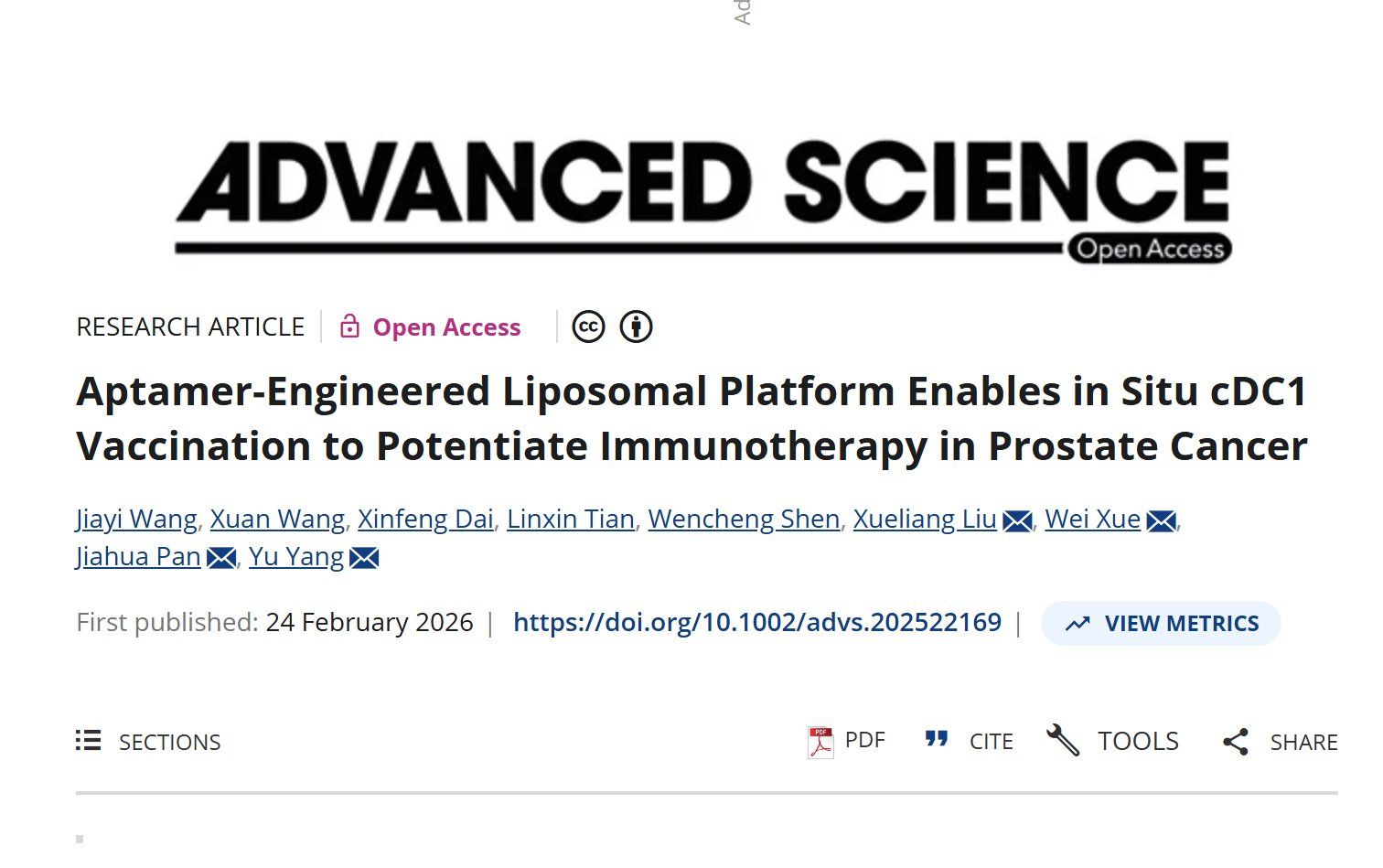Open the article DOI link

(x=756, y=623)
